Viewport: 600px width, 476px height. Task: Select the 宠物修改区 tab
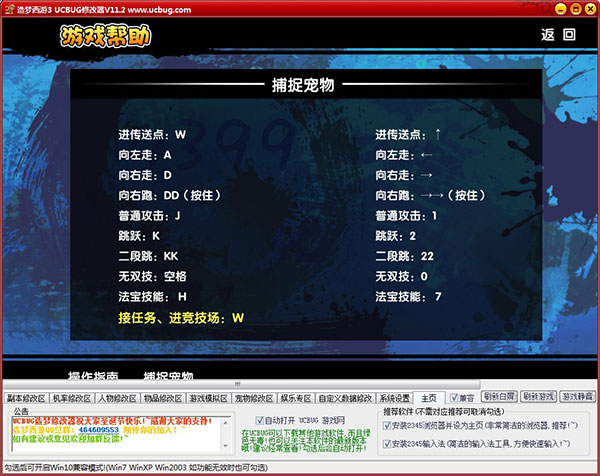253,397
